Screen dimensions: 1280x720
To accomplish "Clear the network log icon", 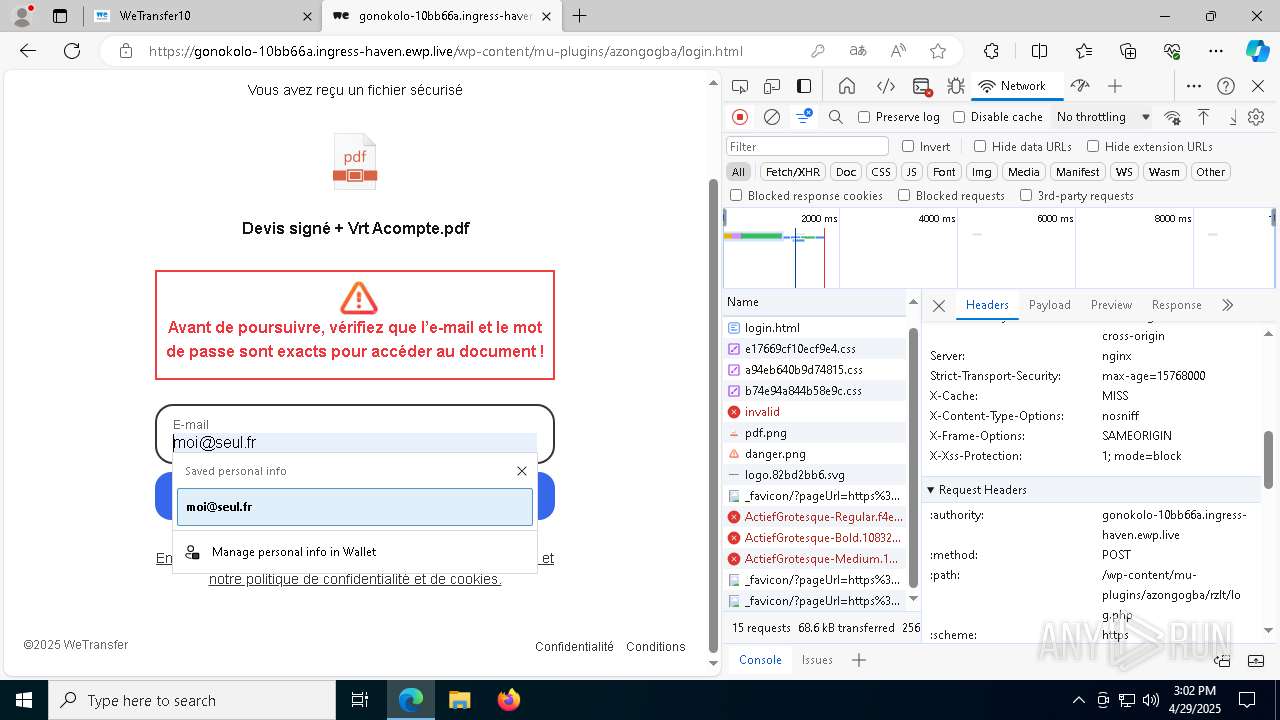I will [x=772, y=117].
